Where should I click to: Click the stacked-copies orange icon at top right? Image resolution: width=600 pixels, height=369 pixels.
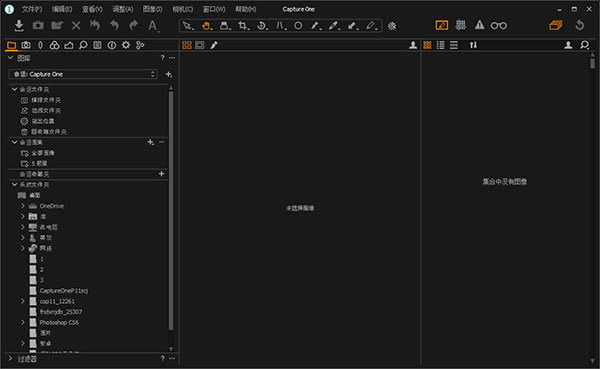[556, 25]
